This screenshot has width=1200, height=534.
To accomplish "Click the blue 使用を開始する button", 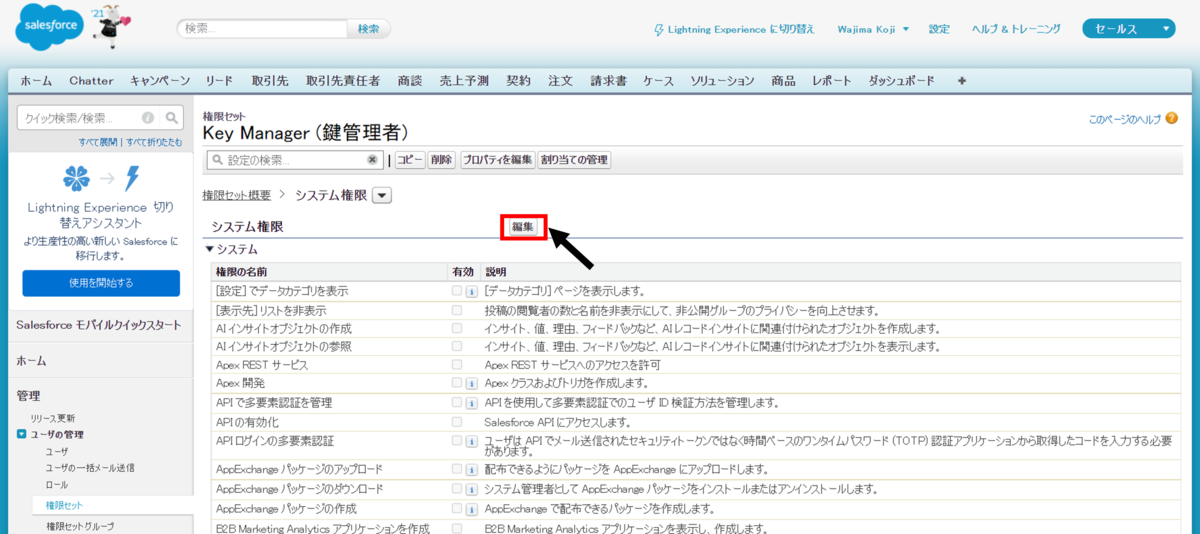I will coord(101,283).
